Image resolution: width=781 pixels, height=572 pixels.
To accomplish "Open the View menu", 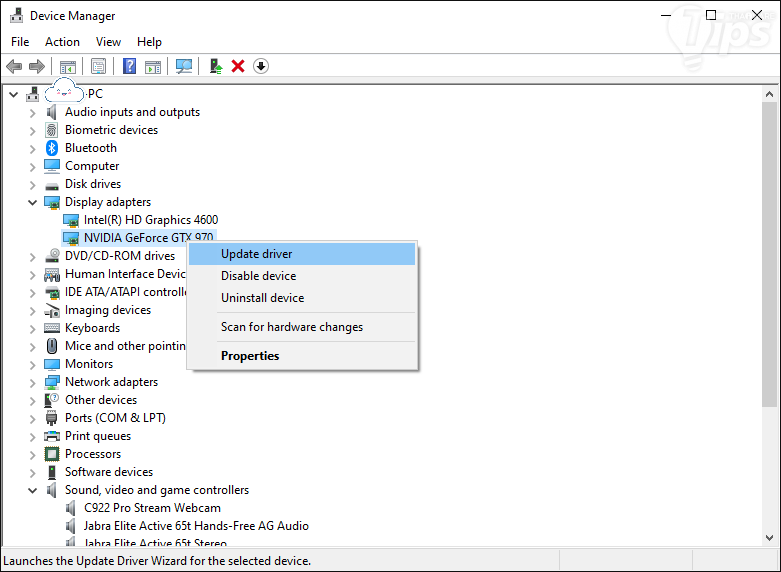I will (x=108, y=42).
